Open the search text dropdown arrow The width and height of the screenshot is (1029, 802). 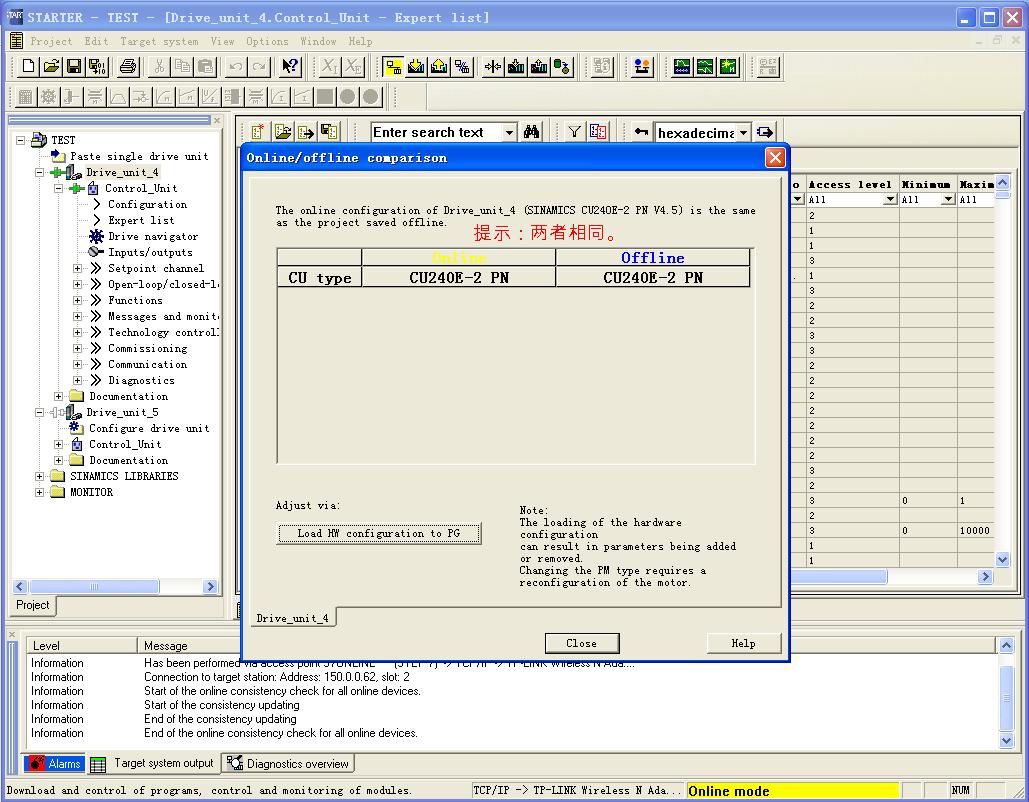point(509,133)
